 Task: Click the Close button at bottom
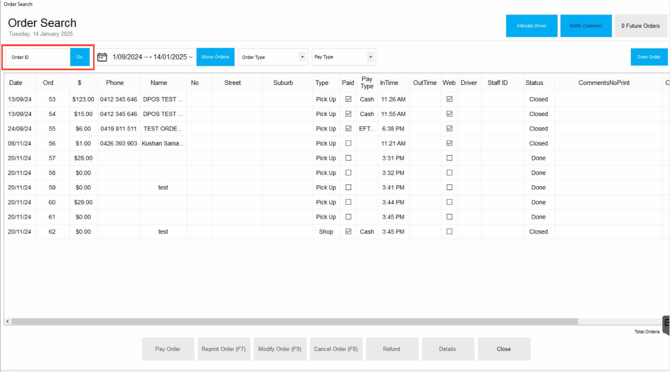[504, 349]
